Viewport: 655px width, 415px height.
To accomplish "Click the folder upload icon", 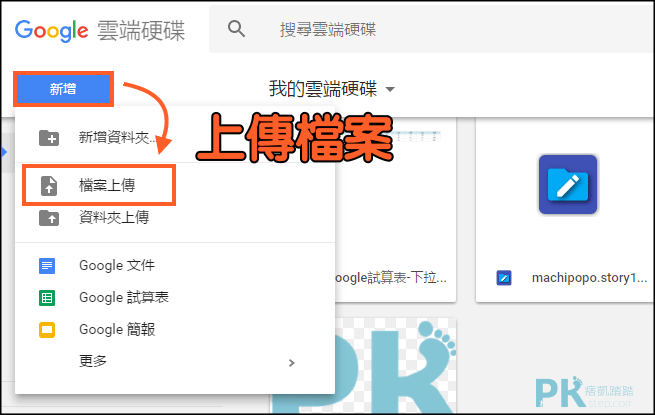I will point(49,218).
